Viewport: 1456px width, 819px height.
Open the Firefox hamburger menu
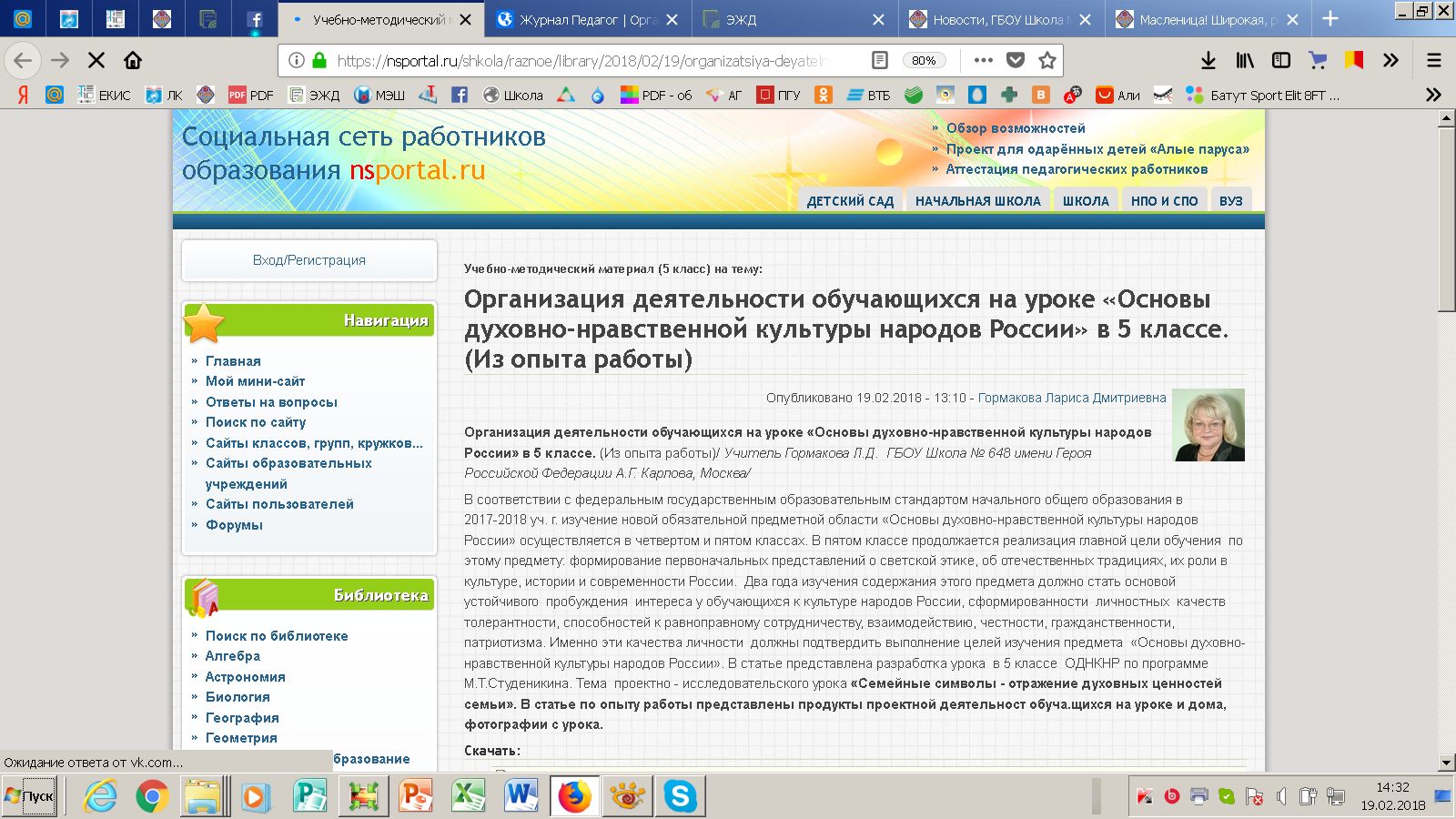pos(1433,60)
